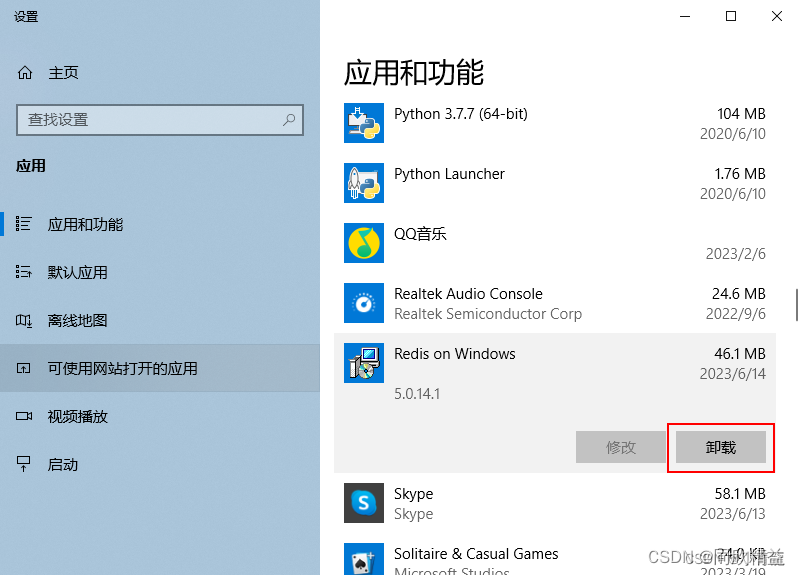Click the 2023/6/14 install date of Redis

click(x=733, y=374)
